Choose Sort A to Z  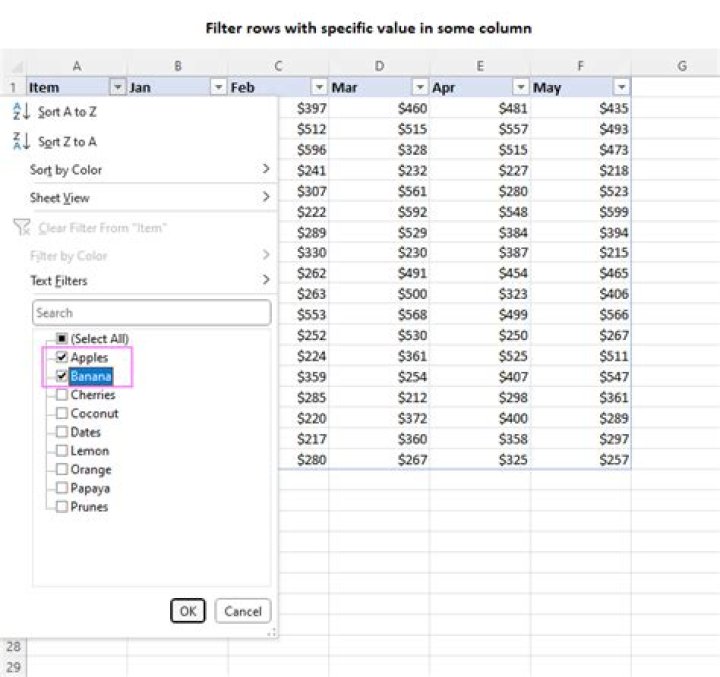point(68,112)
